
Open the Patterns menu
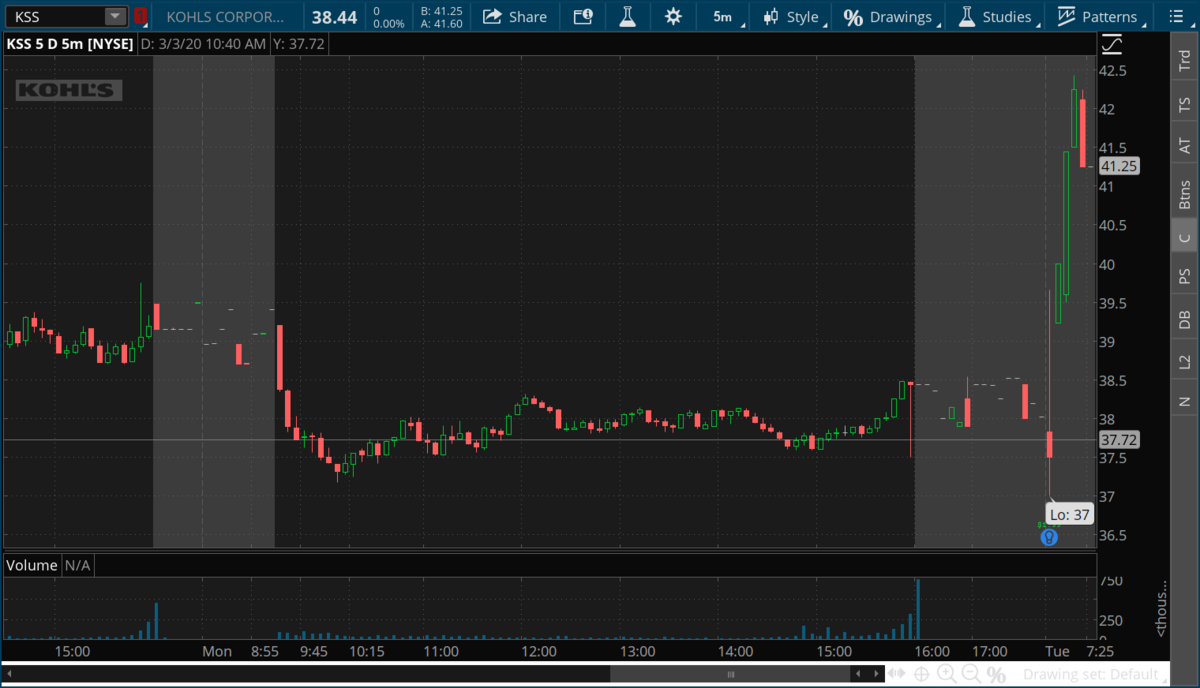coord(1097,17)
